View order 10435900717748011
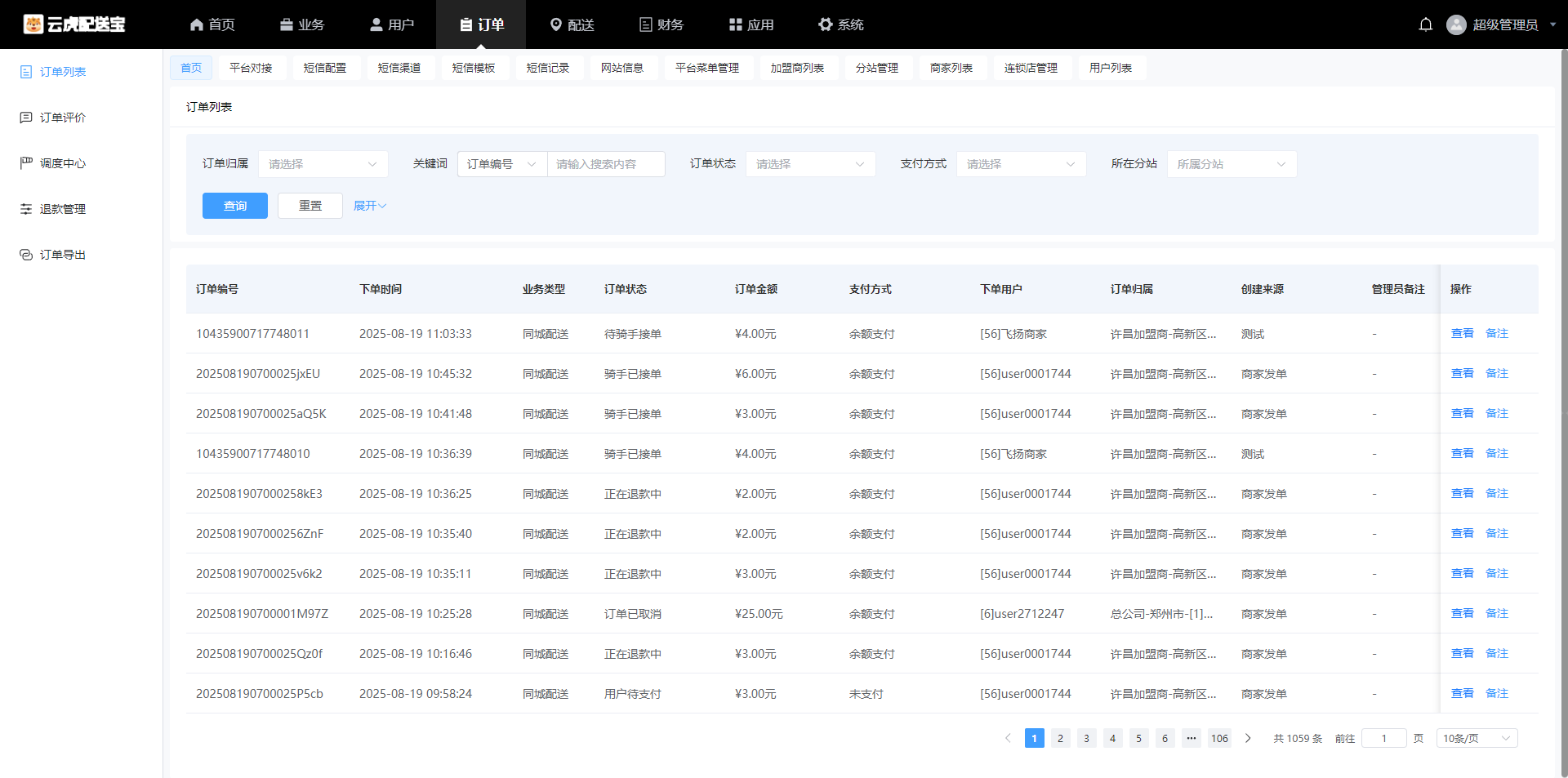Viewport: 1568px width, 778px height. (1462, 333)
